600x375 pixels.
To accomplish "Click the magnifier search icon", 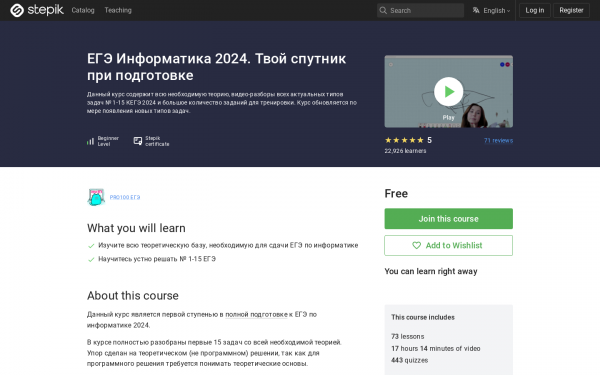I will click(383, 10).
